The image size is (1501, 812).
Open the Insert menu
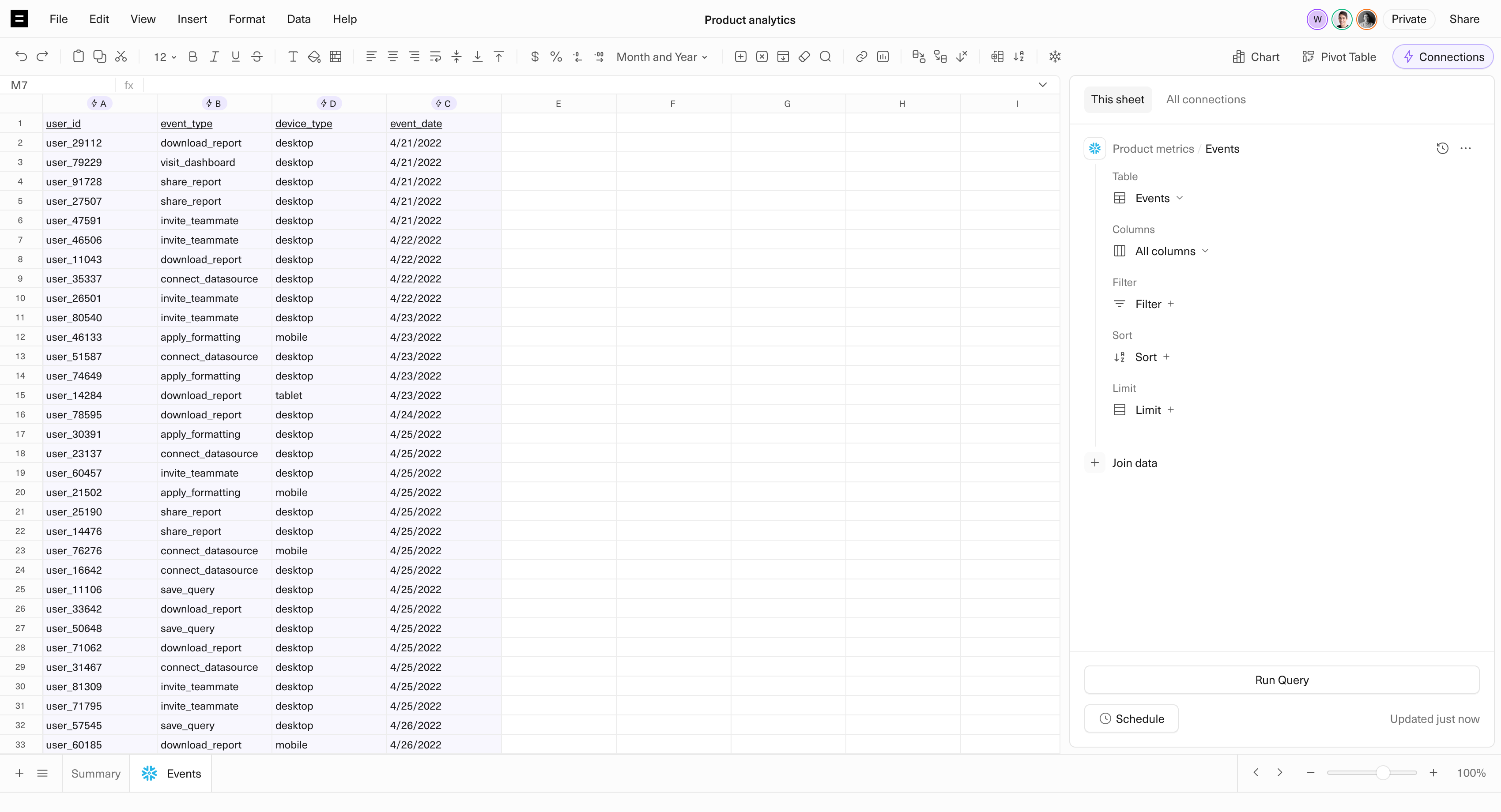pyautogui.click(x=192, y=19)
